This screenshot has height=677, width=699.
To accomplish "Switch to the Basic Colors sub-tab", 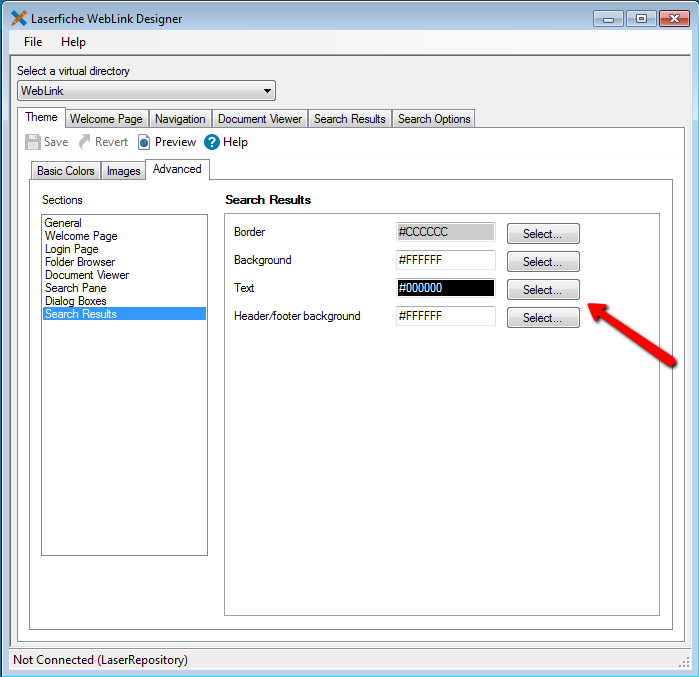I will (x=66, y=171).
